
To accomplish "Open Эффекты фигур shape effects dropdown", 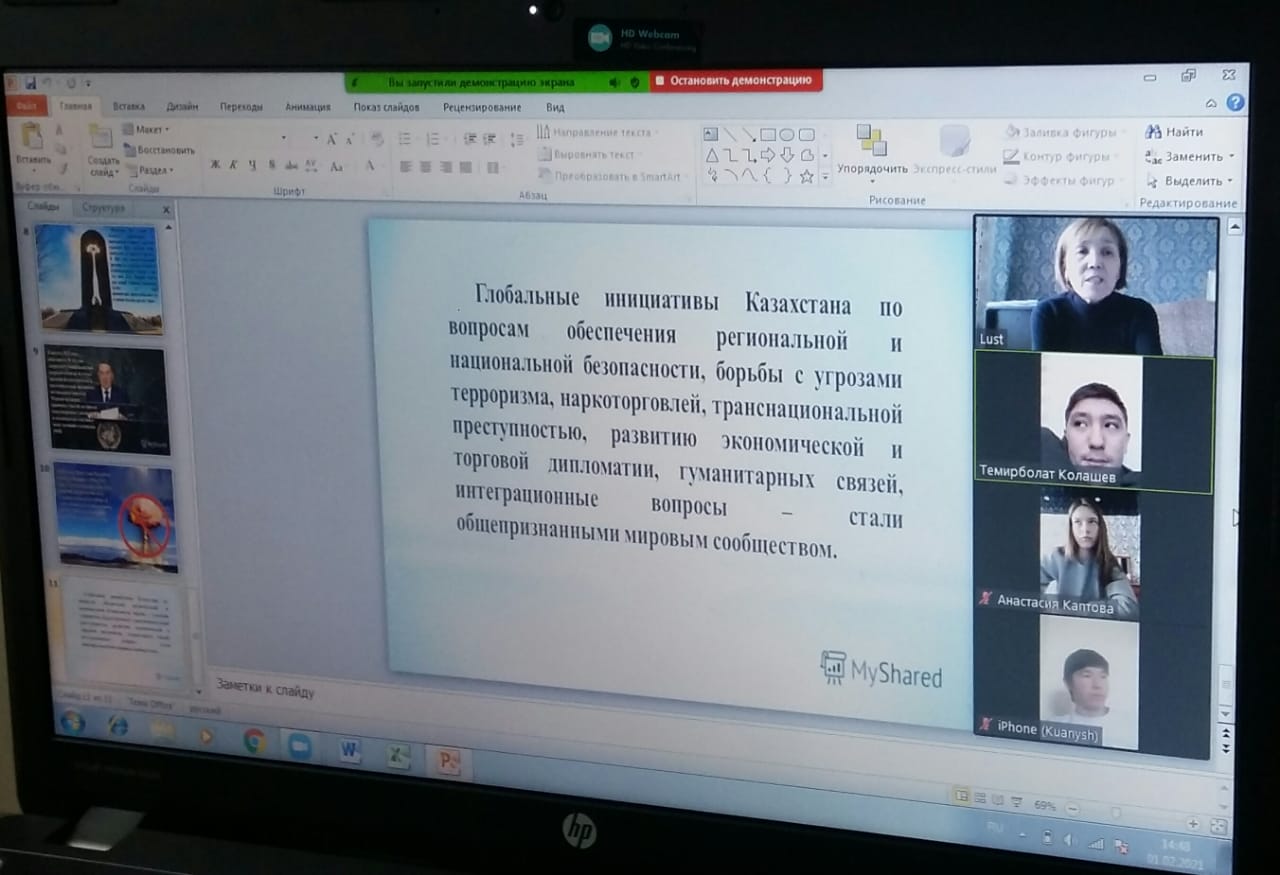I will click(1063, 181).
